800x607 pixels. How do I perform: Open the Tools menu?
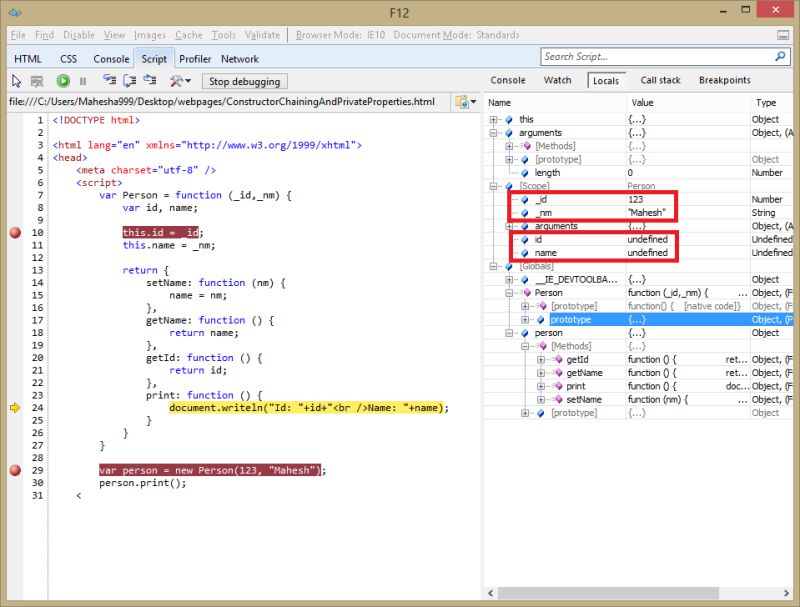(222, 34)
